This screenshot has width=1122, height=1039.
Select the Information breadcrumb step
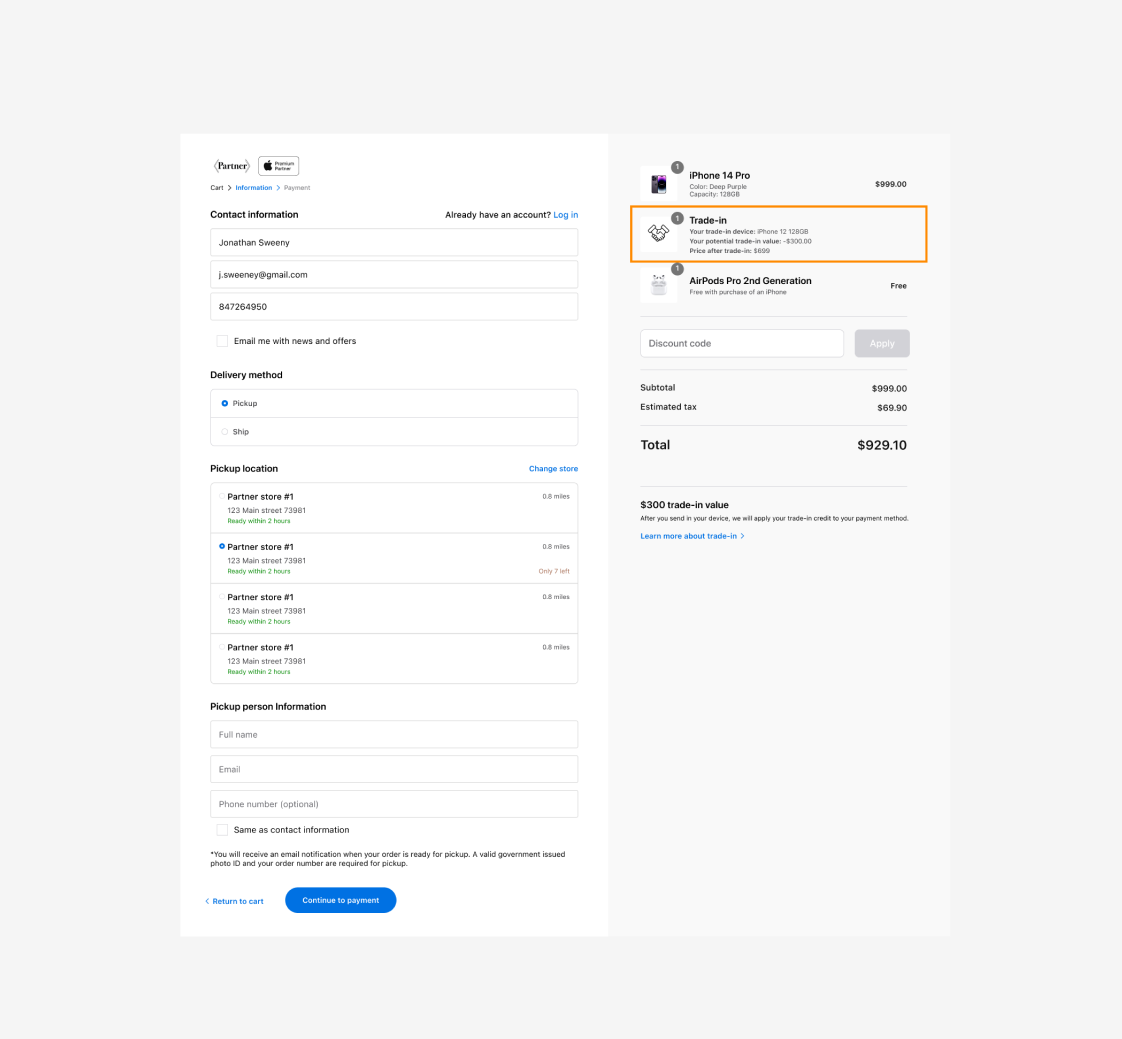[x=253, y=187]
